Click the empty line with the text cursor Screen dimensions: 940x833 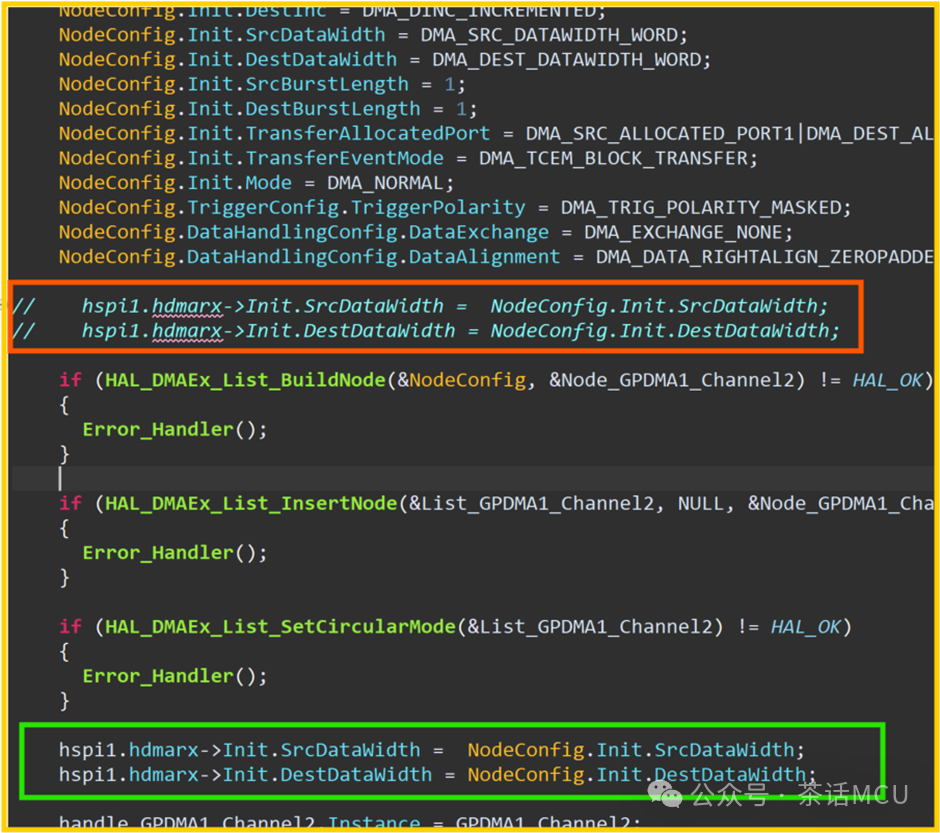[x=472, y=479]
